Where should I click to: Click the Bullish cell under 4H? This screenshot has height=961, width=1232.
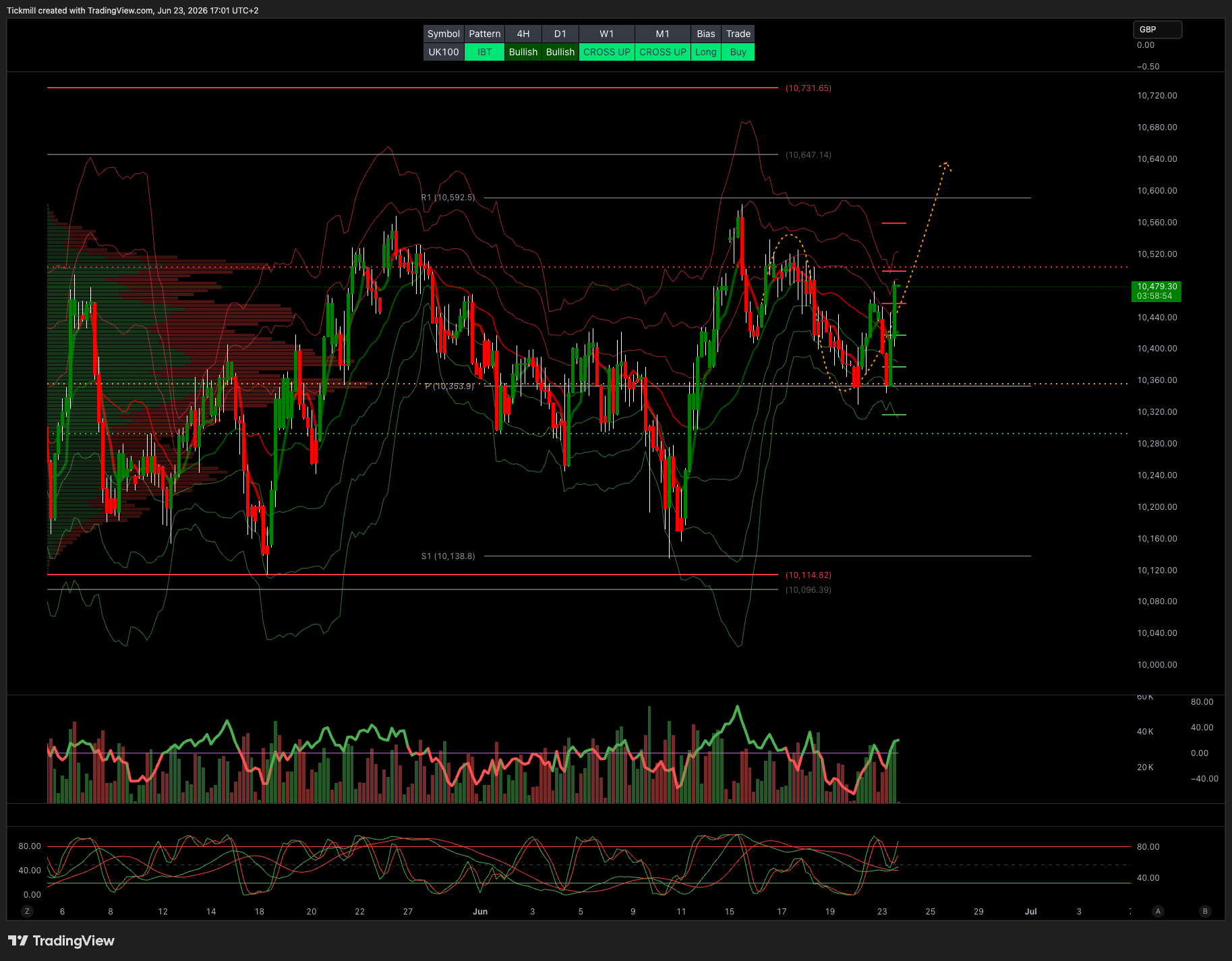[523, 52]
